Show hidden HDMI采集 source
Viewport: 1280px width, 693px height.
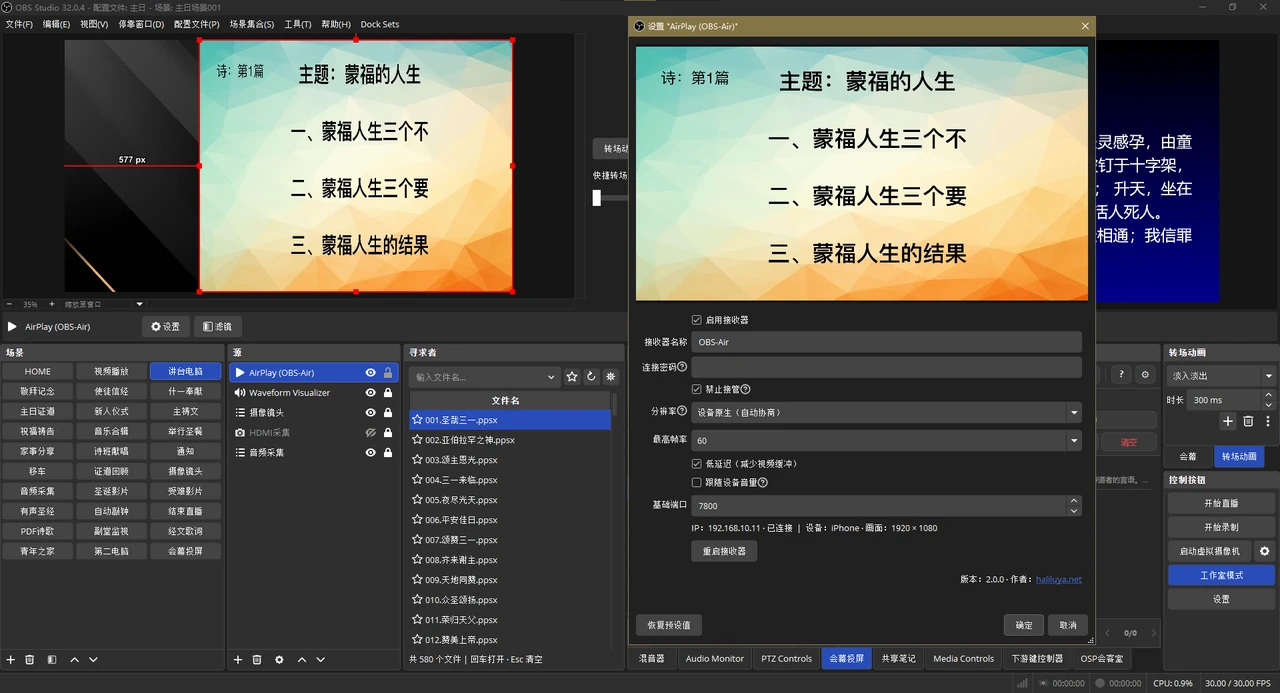click(x=370, y=433)
